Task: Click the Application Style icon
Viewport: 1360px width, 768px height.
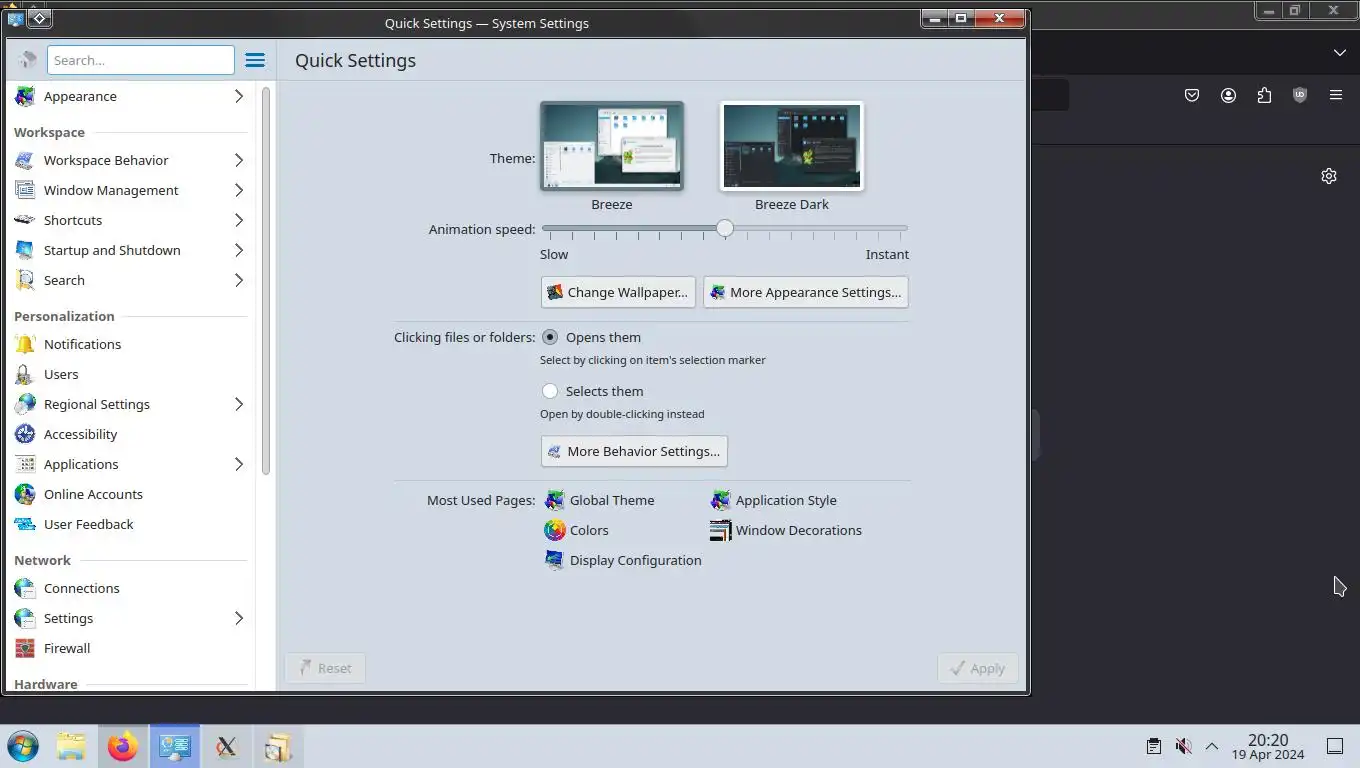Action: tap(720, 500)
